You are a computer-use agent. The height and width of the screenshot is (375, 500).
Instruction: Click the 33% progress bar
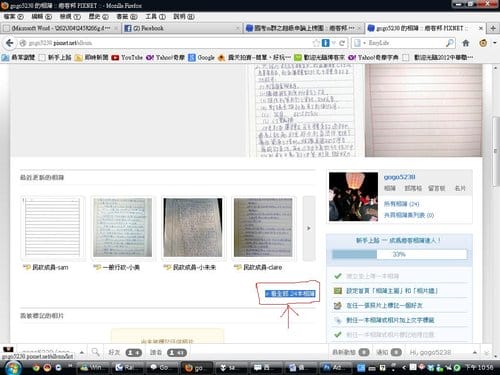coord(399,254)
